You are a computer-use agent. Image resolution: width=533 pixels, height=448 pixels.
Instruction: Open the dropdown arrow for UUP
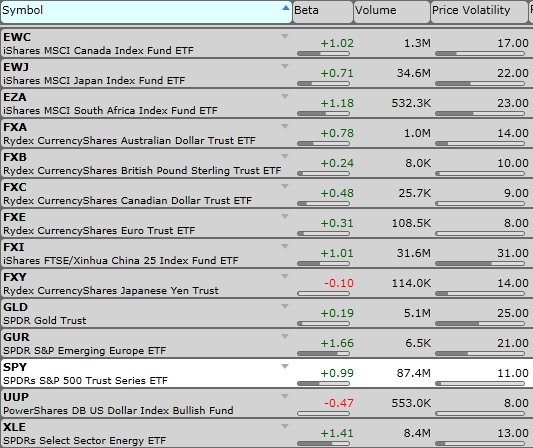point(285,396)
